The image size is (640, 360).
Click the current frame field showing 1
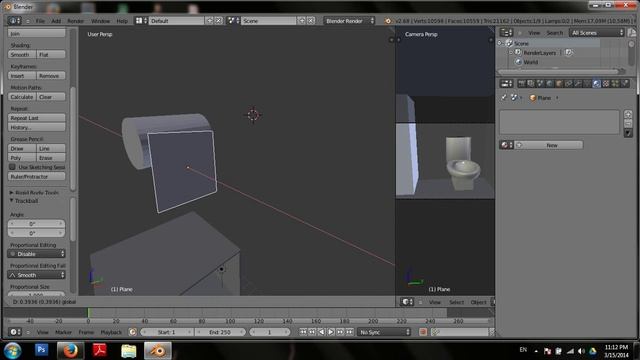coord(269,332)
